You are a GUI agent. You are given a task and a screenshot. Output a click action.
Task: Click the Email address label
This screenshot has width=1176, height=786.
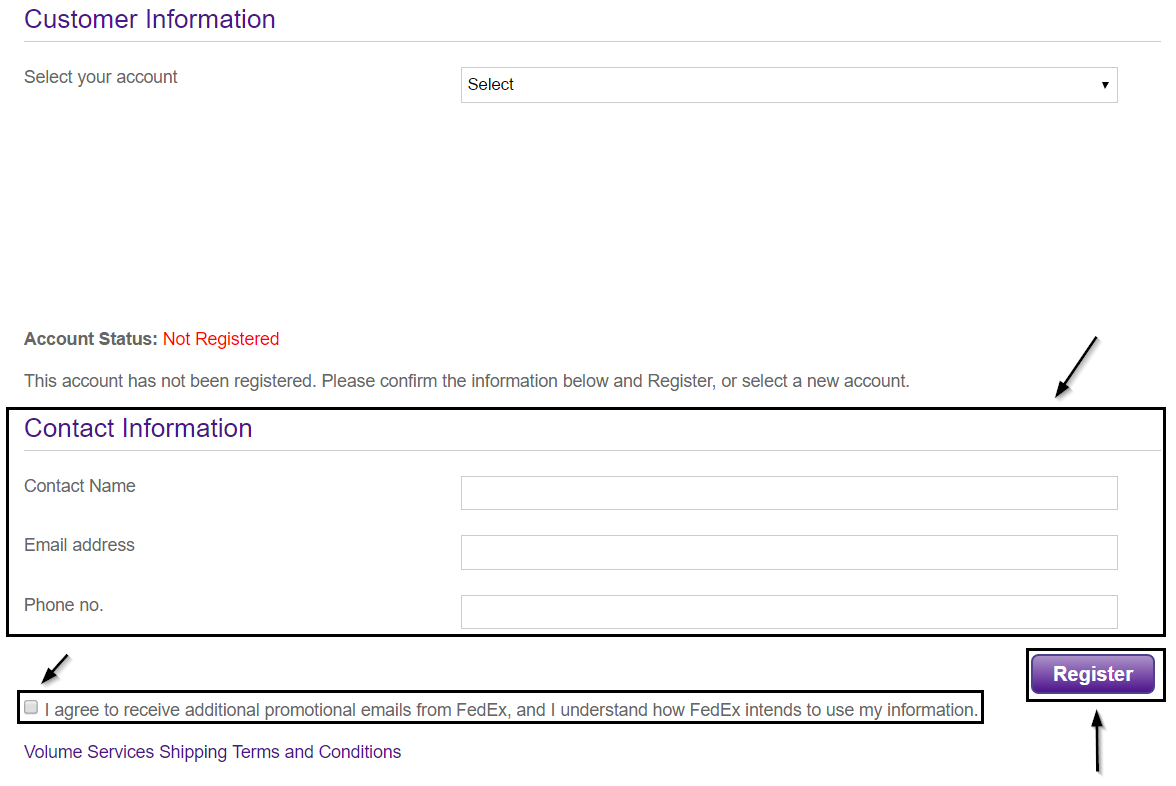pos(79,545)
